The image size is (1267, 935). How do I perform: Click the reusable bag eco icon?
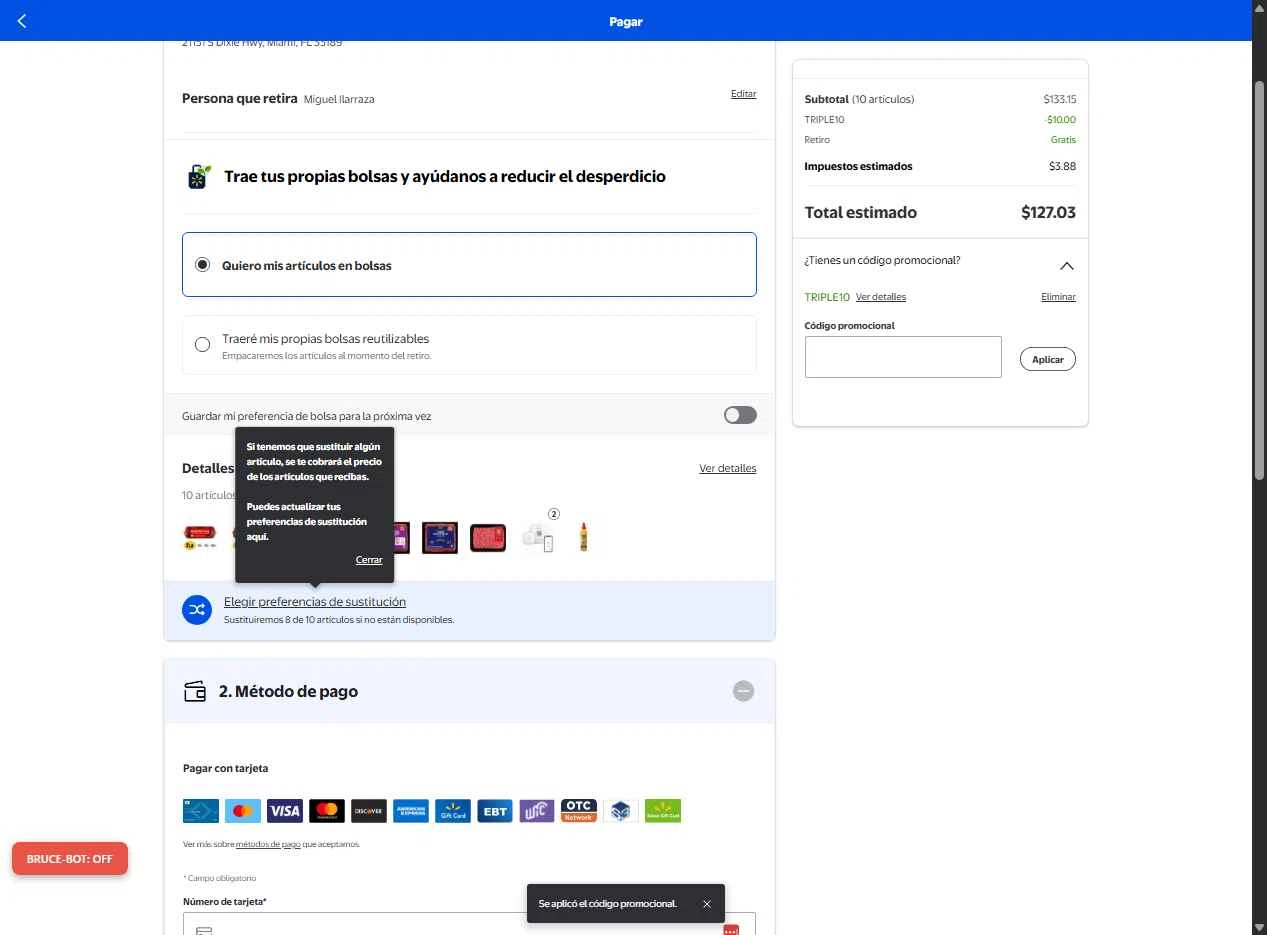point(199,177)
